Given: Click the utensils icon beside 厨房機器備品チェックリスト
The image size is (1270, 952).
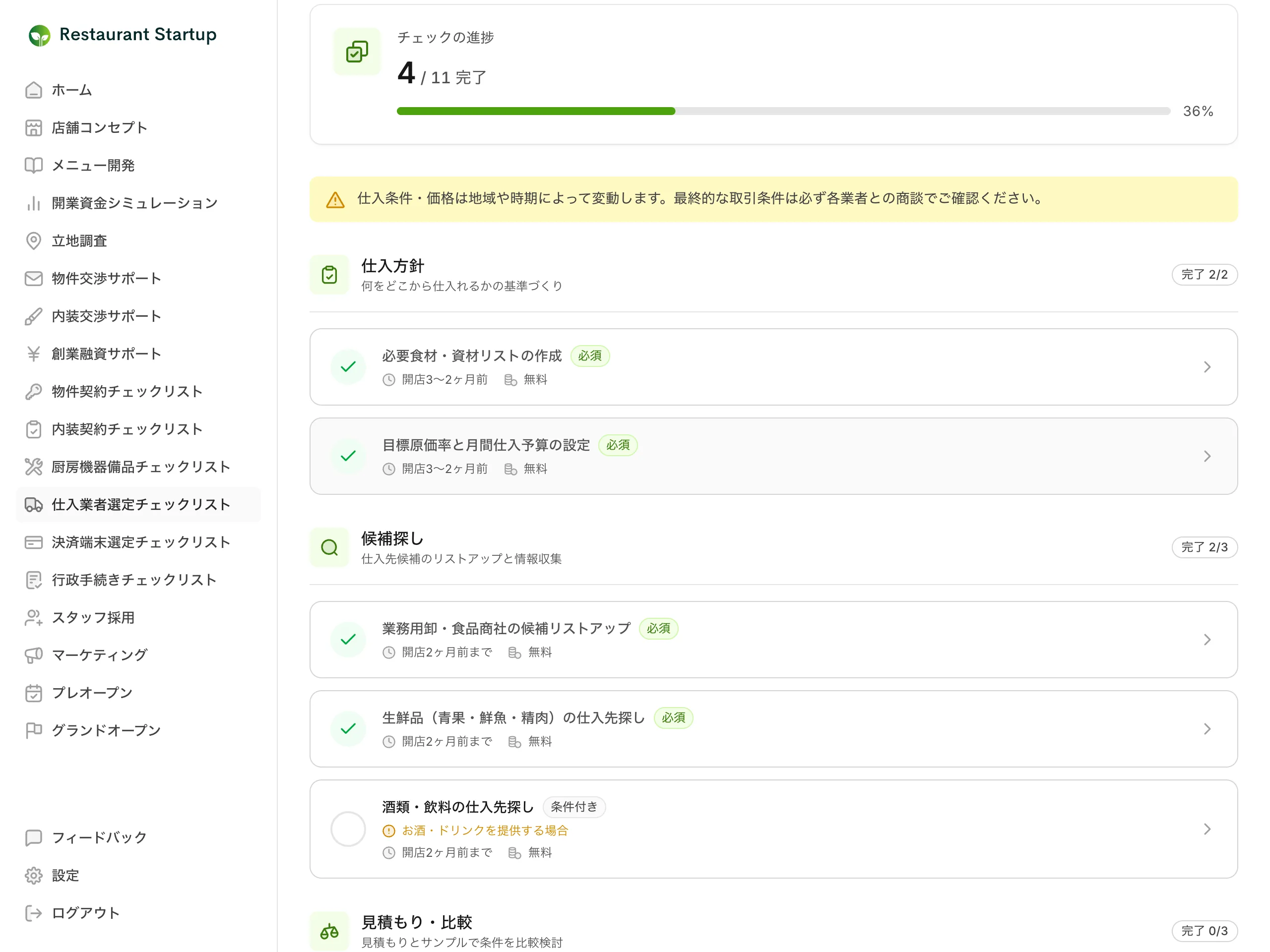Looking at the screenshot, I should pyautogui.click(x=34, y=467).
